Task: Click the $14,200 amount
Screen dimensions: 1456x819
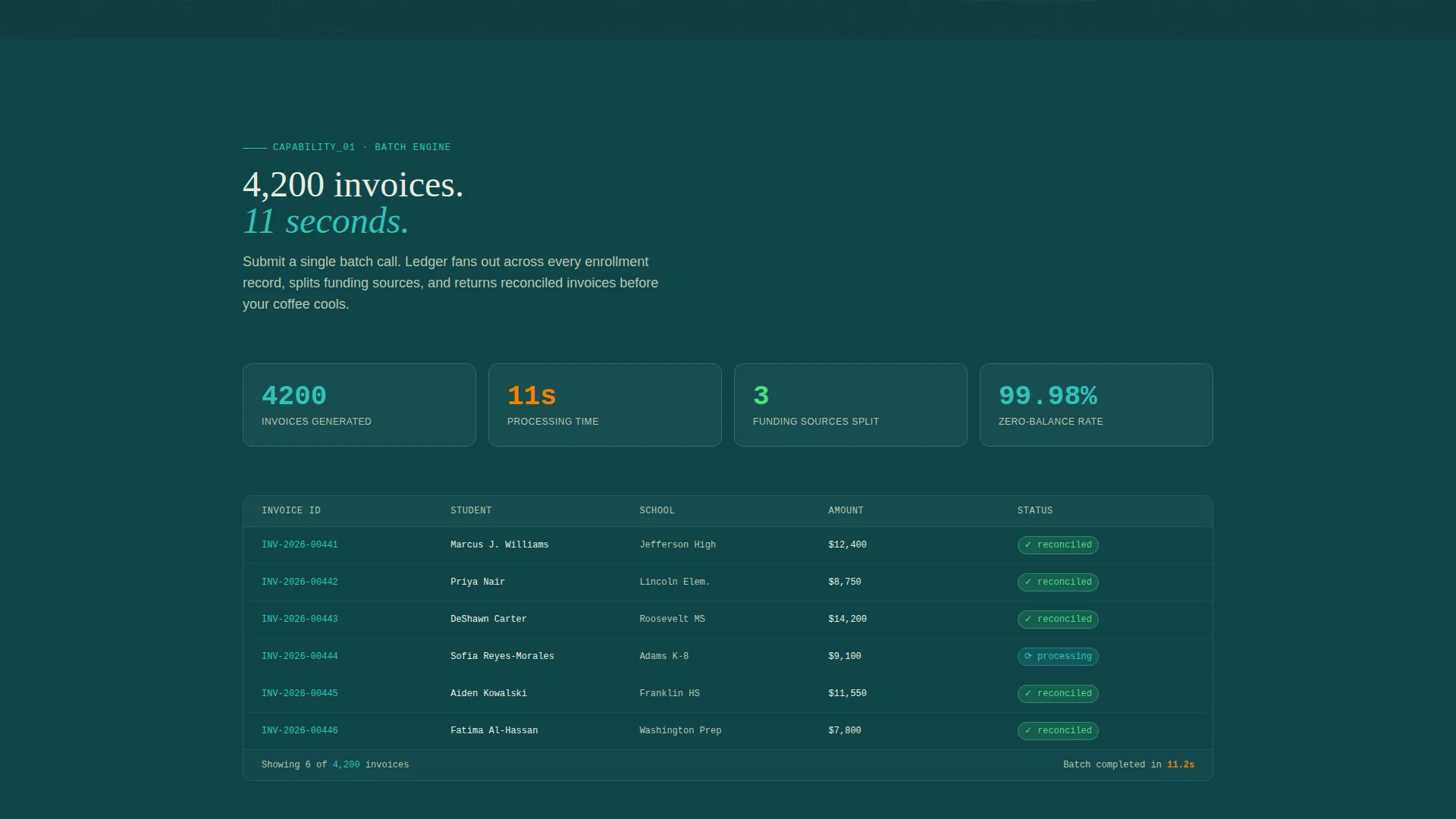Action: point(847,619)
